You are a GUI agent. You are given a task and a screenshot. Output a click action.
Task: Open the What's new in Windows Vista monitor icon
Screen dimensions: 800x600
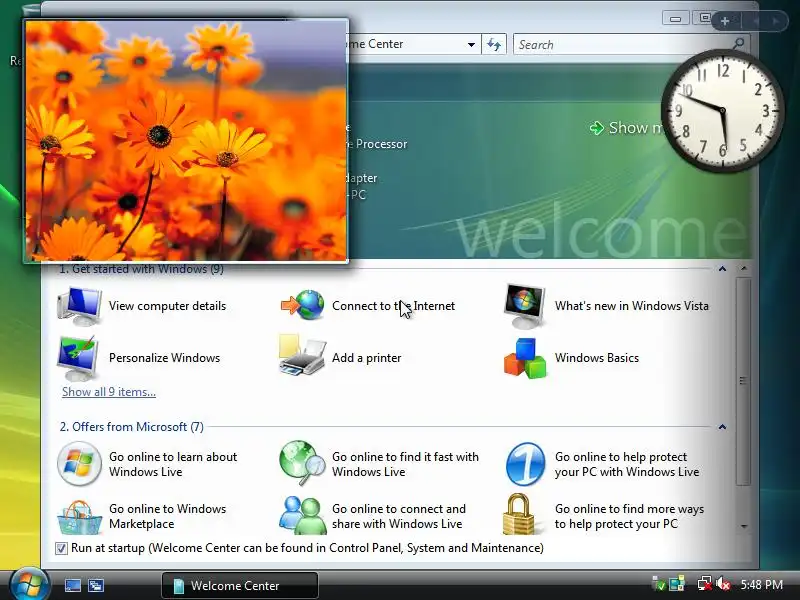point(524,306)
